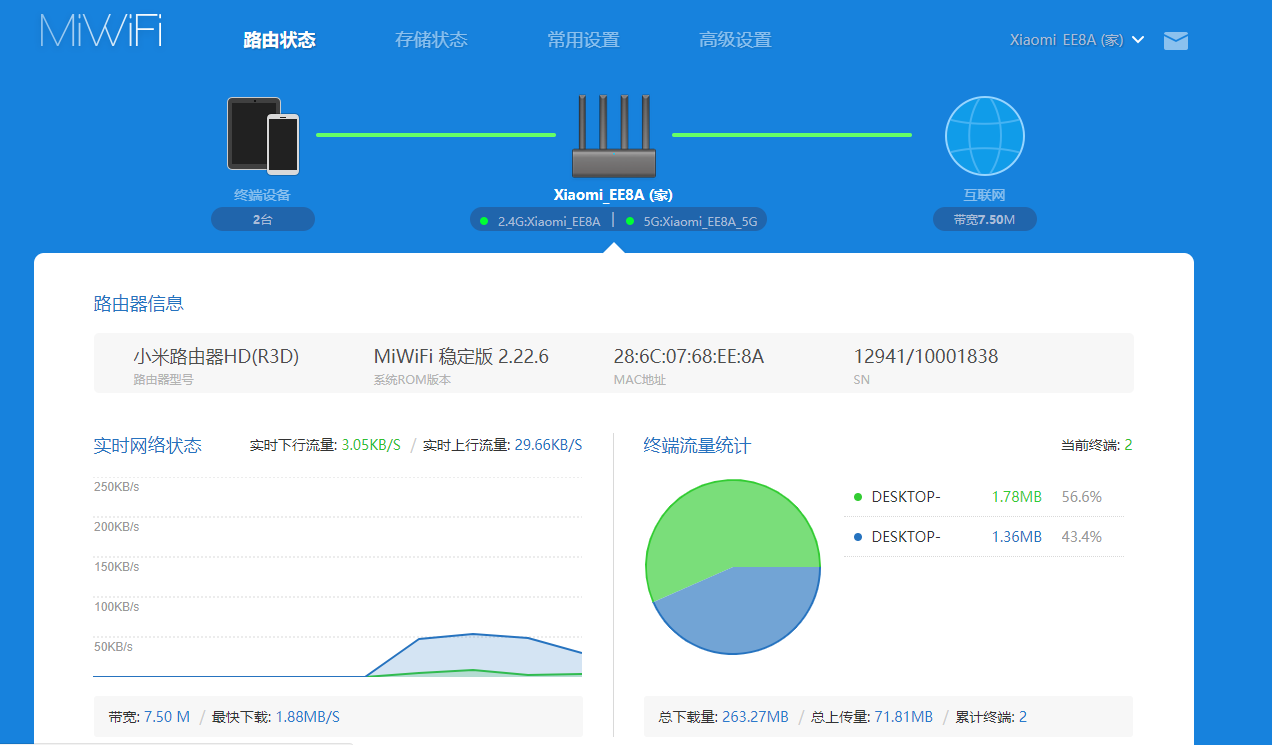The image size is (1272, 745).
Task: Click the 互联网 label
Action: coord(985,195)
